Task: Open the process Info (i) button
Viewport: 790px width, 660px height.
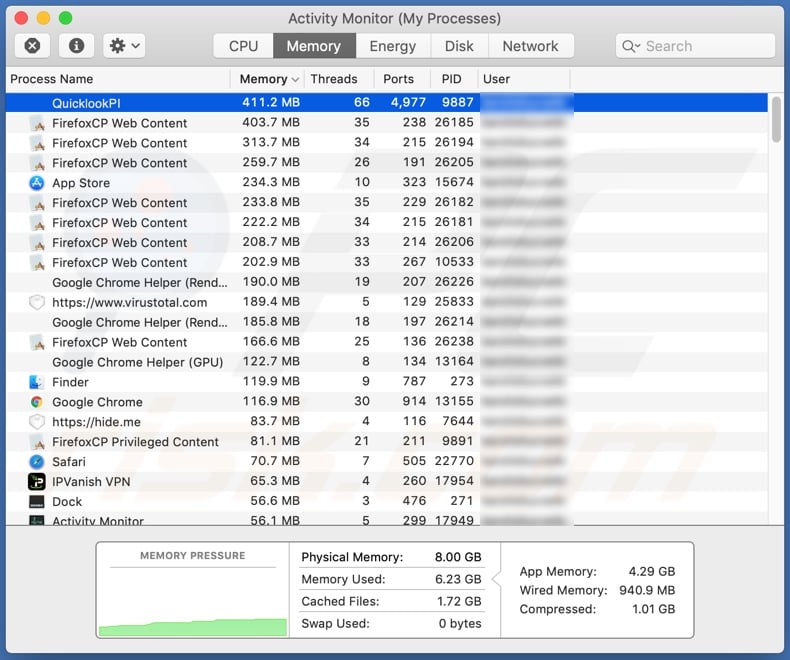Action: (x=77, y=46)
